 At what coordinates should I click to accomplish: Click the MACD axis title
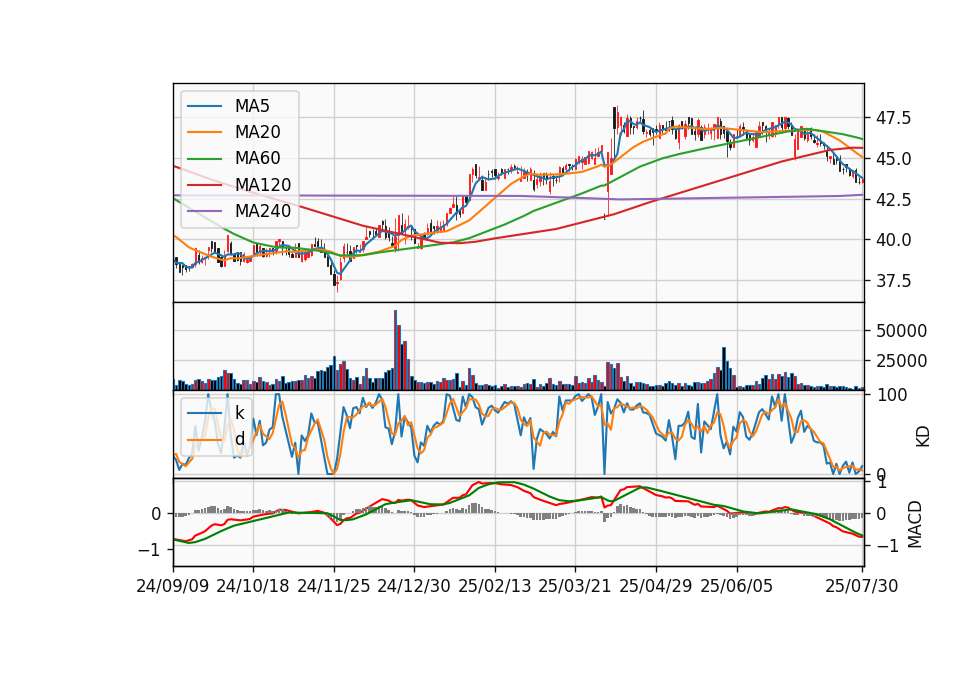point(915,524)
